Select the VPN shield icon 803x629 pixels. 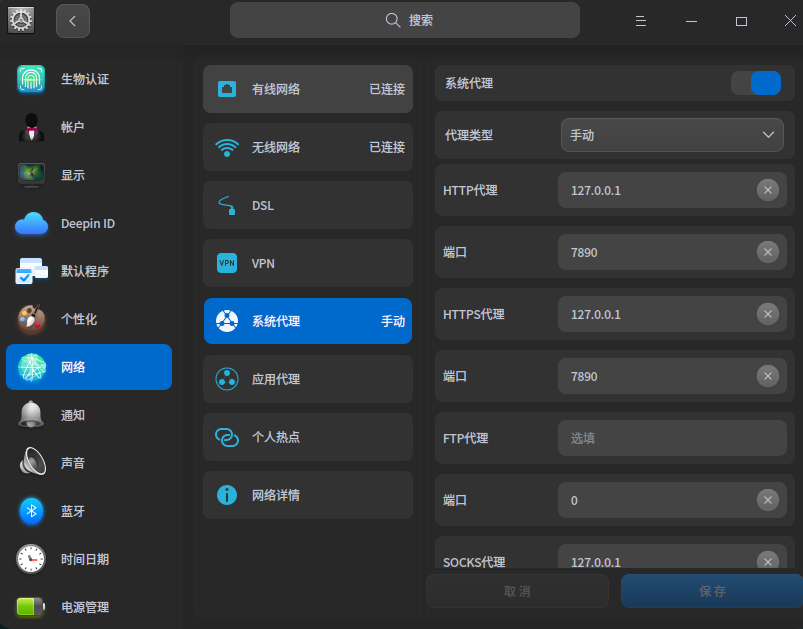pos(226,263)
